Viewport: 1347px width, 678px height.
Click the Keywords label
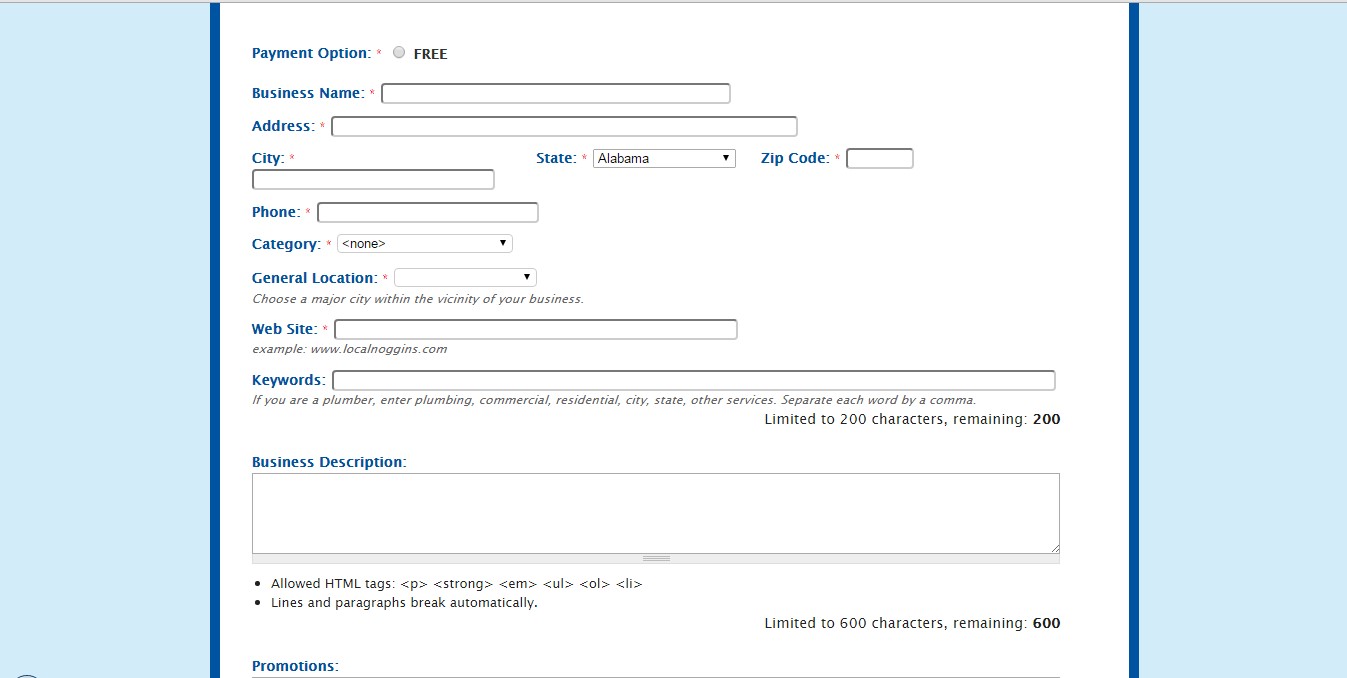point(288,380)
